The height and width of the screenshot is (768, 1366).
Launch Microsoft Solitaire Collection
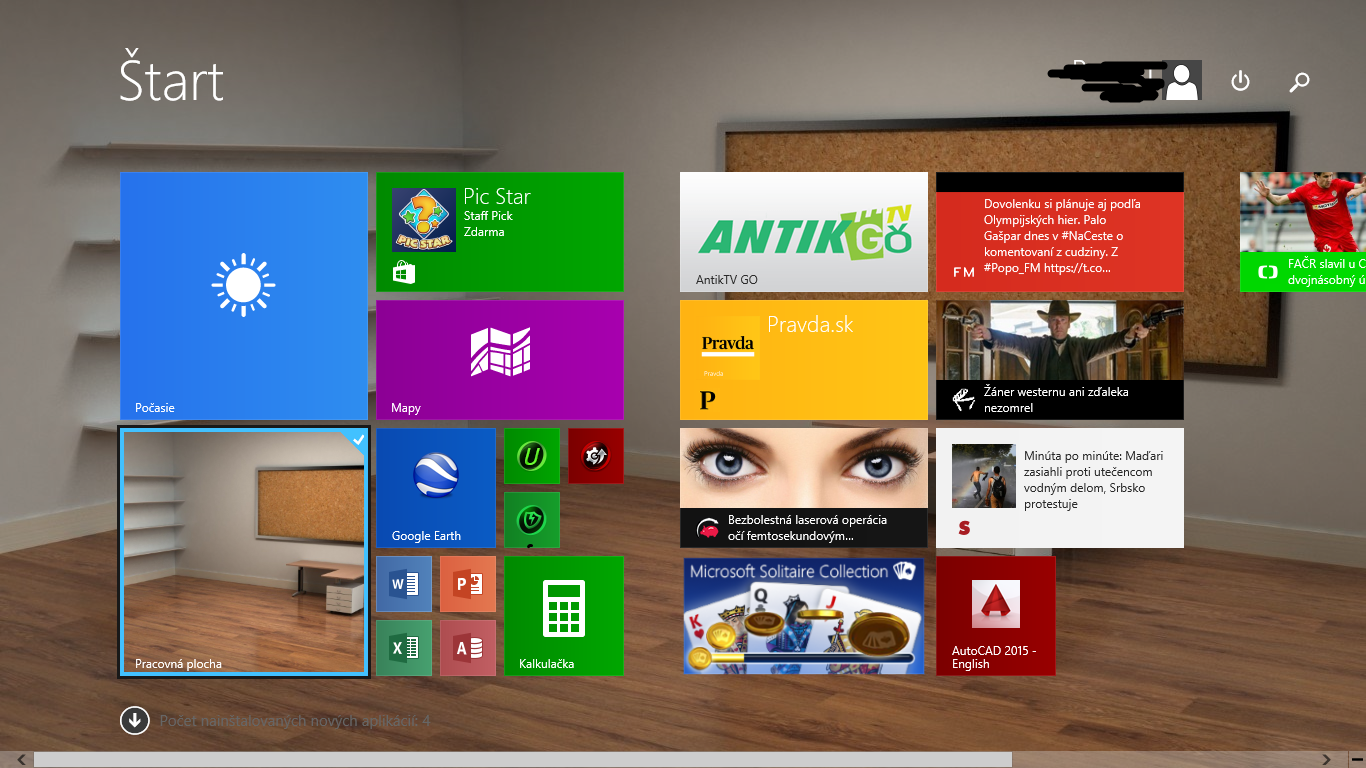pos(804,616)
